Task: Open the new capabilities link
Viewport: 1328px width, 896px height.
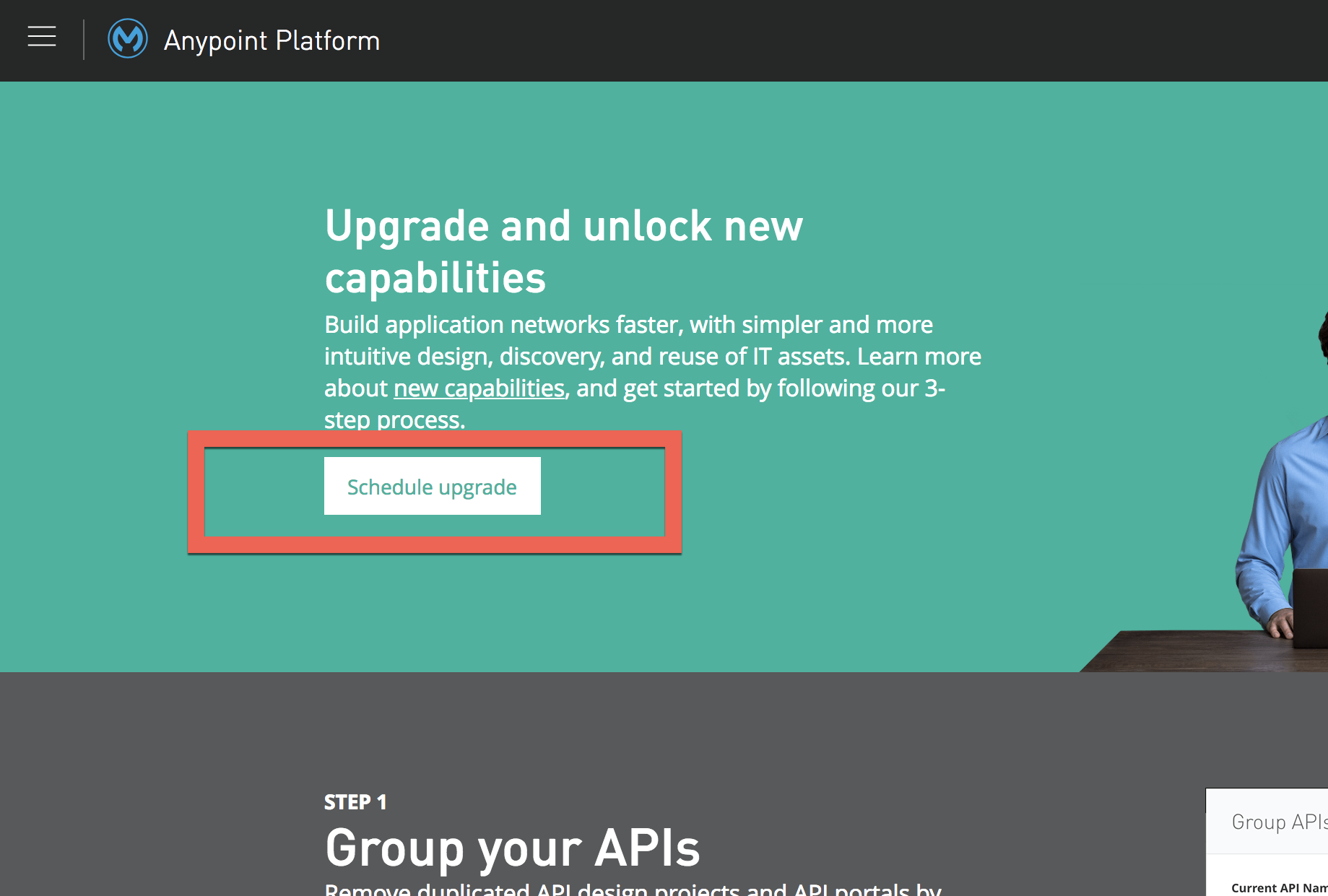Action: 479,388
